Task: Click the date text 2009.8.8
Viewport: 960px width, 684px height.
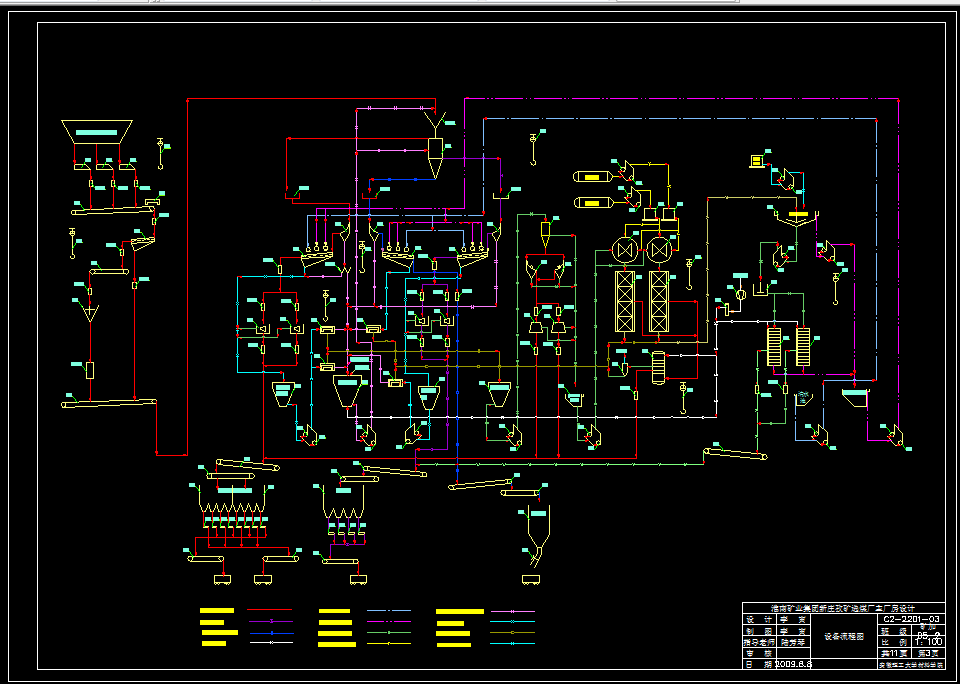Action: coord(793,664)
